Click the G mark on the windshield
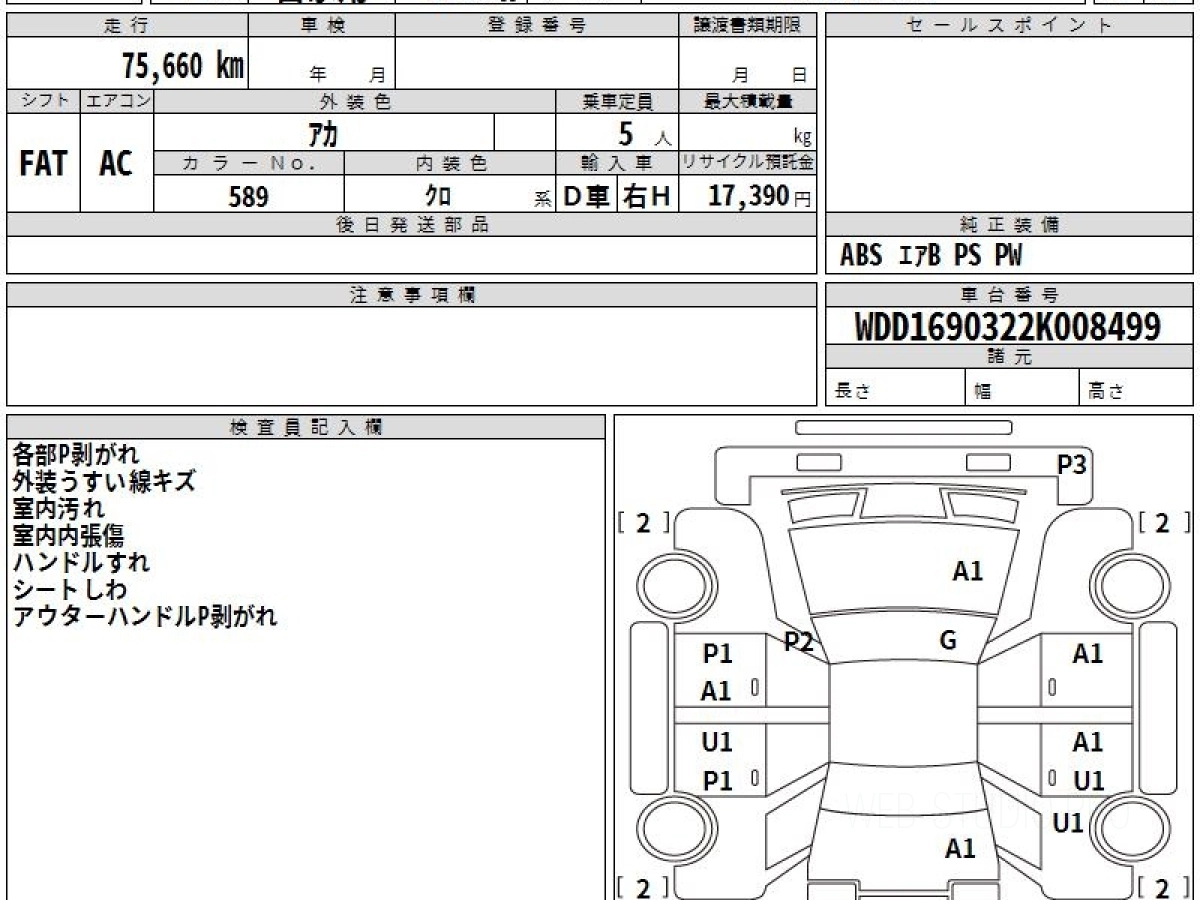 948,641
